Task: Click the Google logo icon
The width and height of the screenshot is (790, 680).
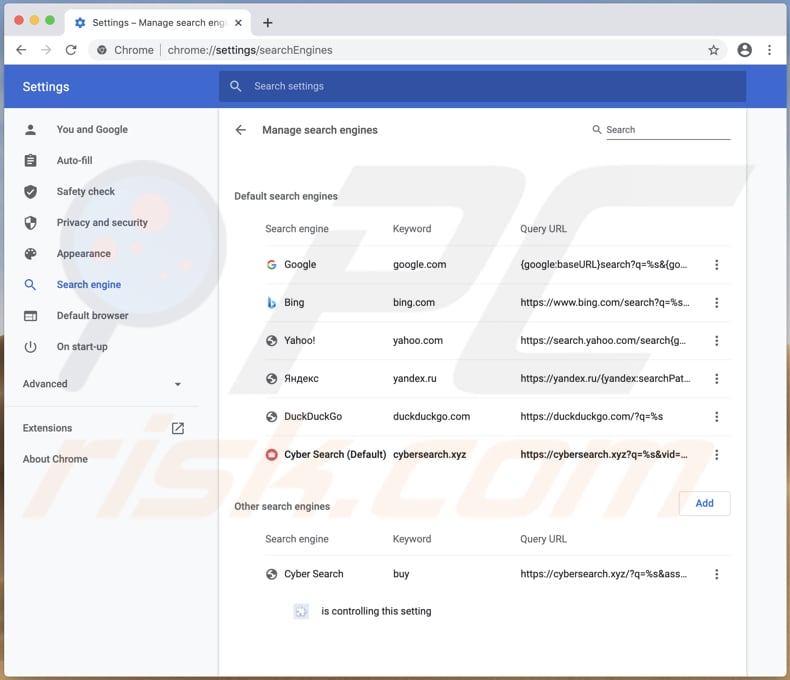Action: (271, 264)
